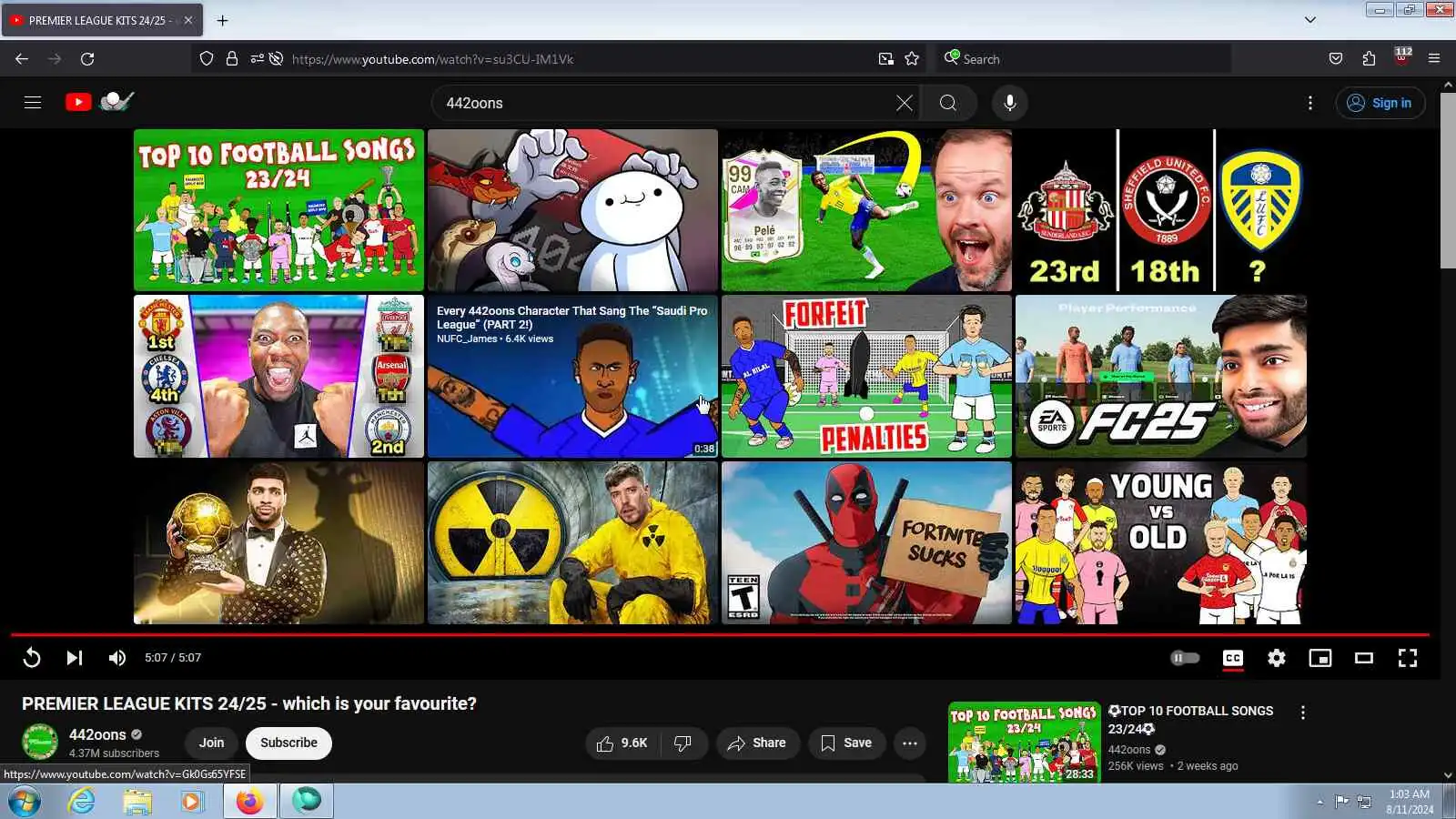Screen dimensions: 1456x819
Task: Open a new browser tab
Action: (x=222, y=20)
